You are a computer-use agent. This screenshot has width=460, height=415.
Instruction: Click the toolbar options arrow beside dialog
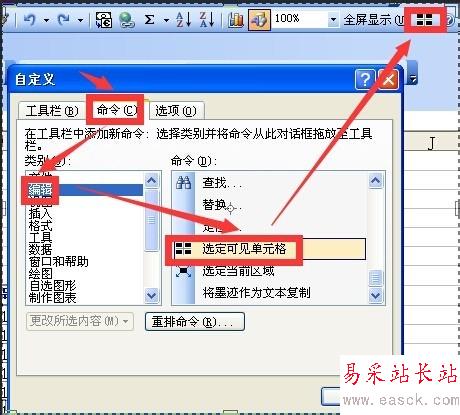pyautogui.click(x=413, y=79)
